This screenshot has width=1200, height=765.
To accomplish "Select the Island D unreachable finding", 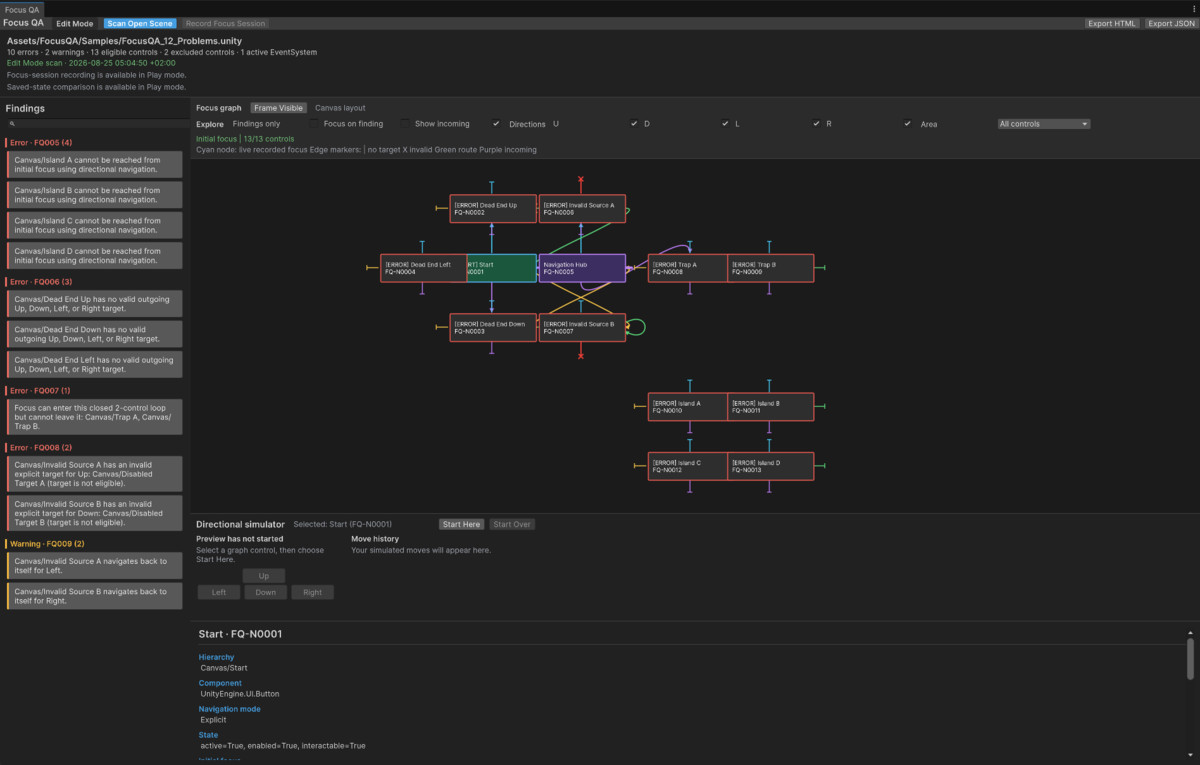I will (95, 256).
